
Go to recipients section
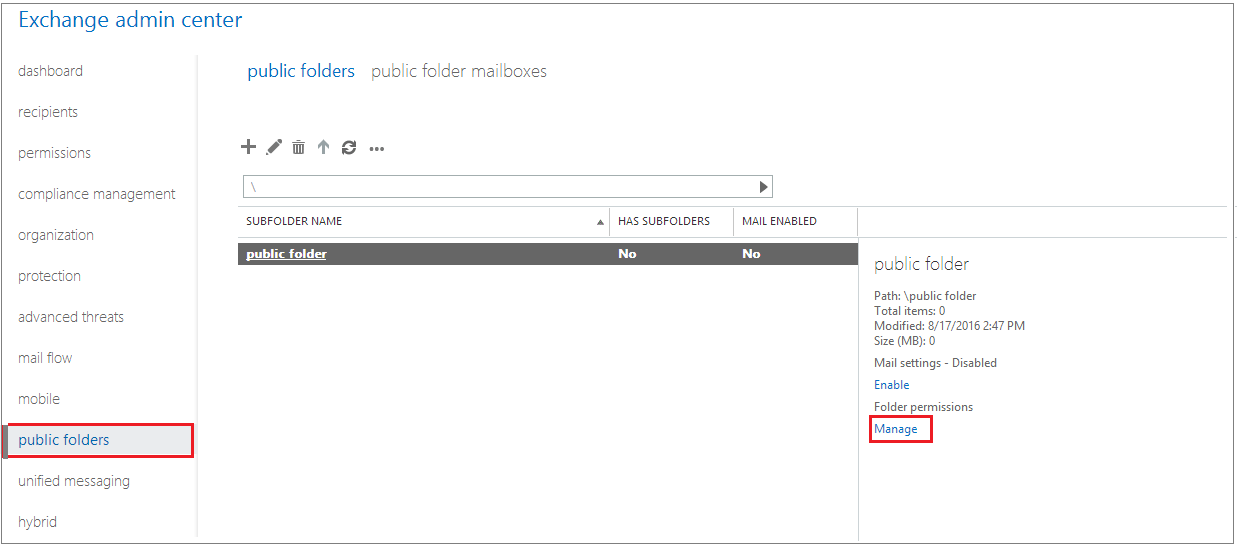click(48, 112)
